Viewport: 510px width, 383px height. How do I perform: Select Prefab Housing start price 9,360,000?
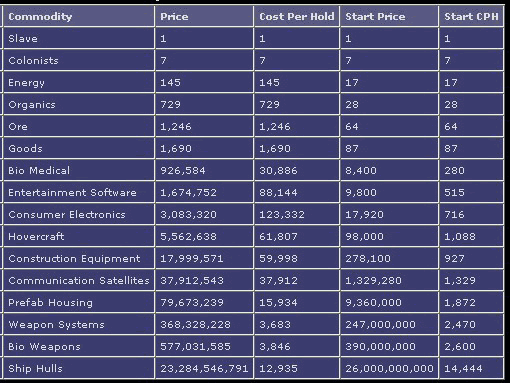tap(373, 302)
